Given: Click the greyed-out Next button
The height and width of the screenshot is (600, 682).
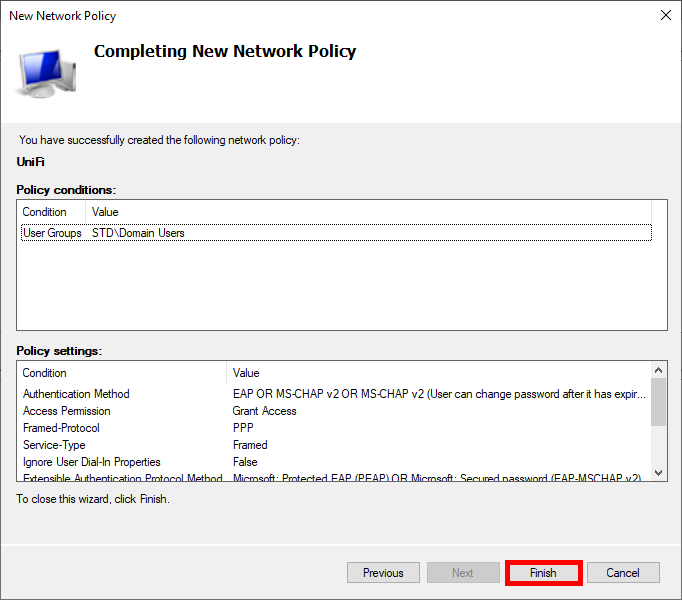Looking at the screenshot, I should tap(463, 573).
